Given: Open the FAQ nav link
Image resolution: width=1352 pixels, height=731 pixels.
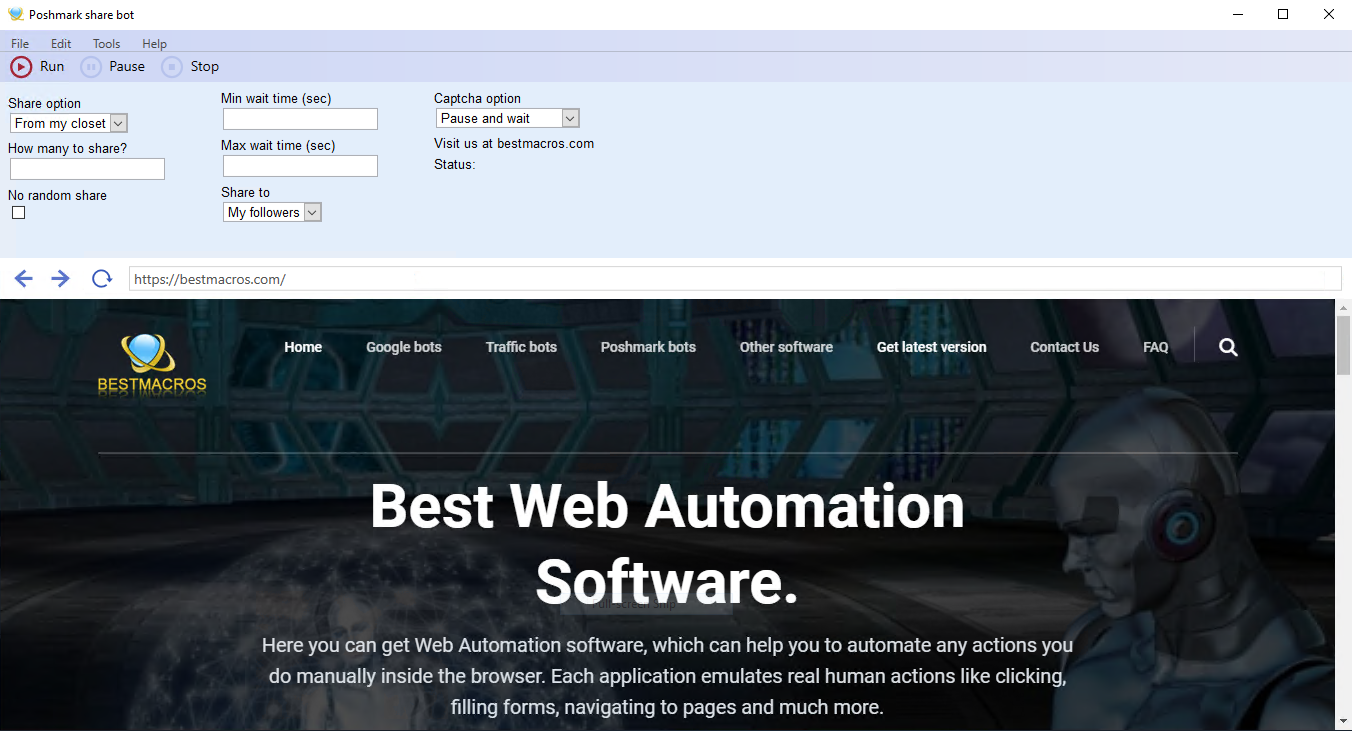Looking at the screenshot, I should coord(1155,347).
